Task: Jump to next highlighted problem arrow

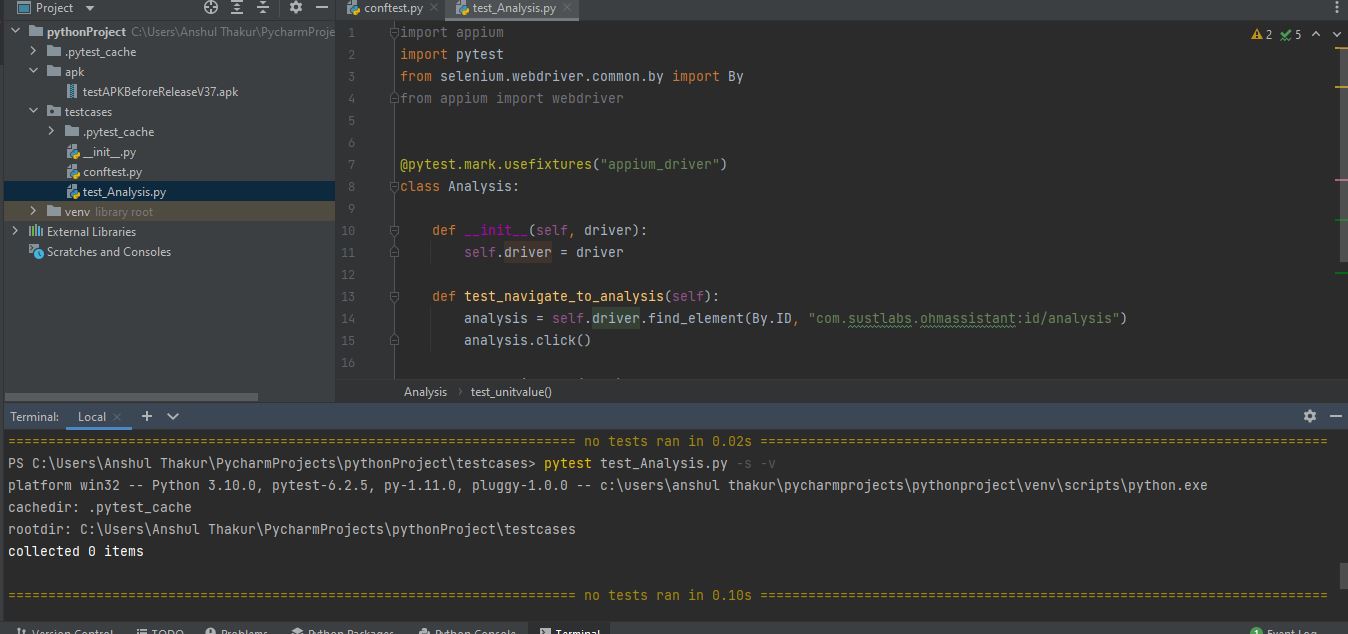Action: coord(1336,34)
